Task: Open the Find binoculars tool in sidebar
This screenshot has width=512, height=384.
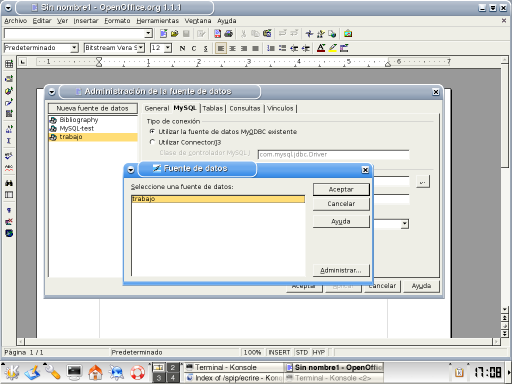Action: [x=9, y=183]
